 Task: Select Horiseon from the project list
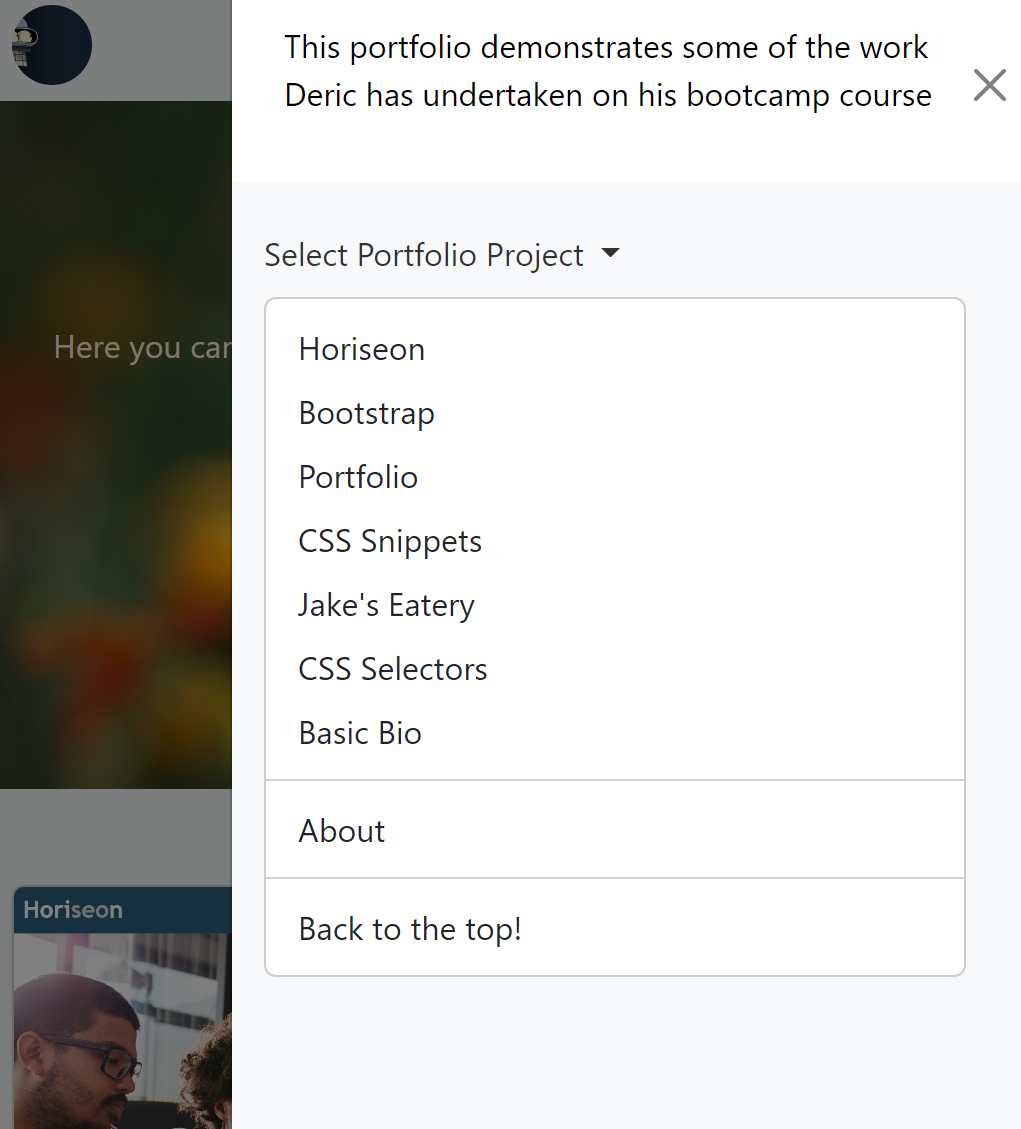pyautogui.click(x=361, y=349)
